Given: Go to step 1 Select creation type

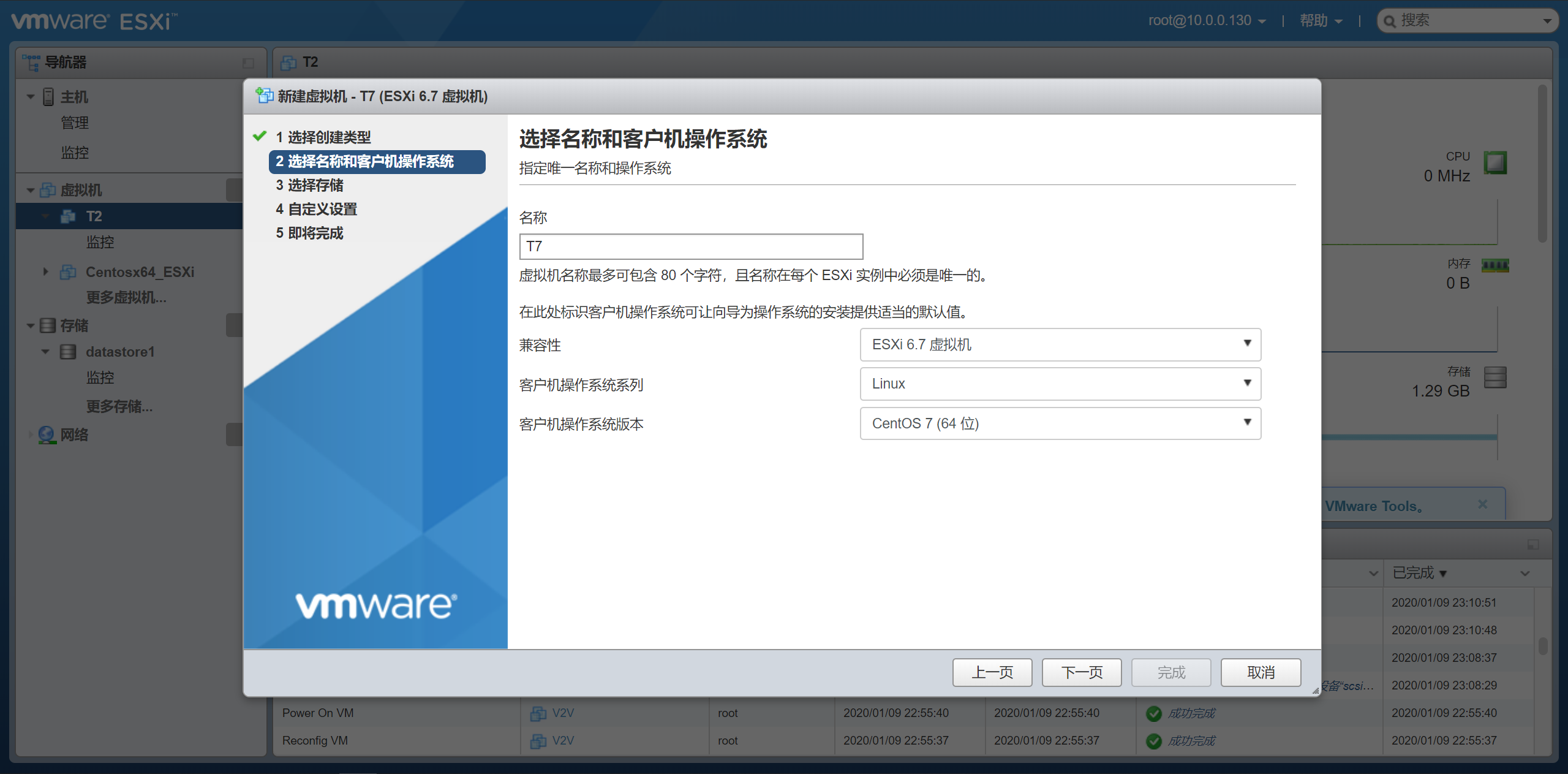Looking at the screenshot, I should [x=323, y=137].
